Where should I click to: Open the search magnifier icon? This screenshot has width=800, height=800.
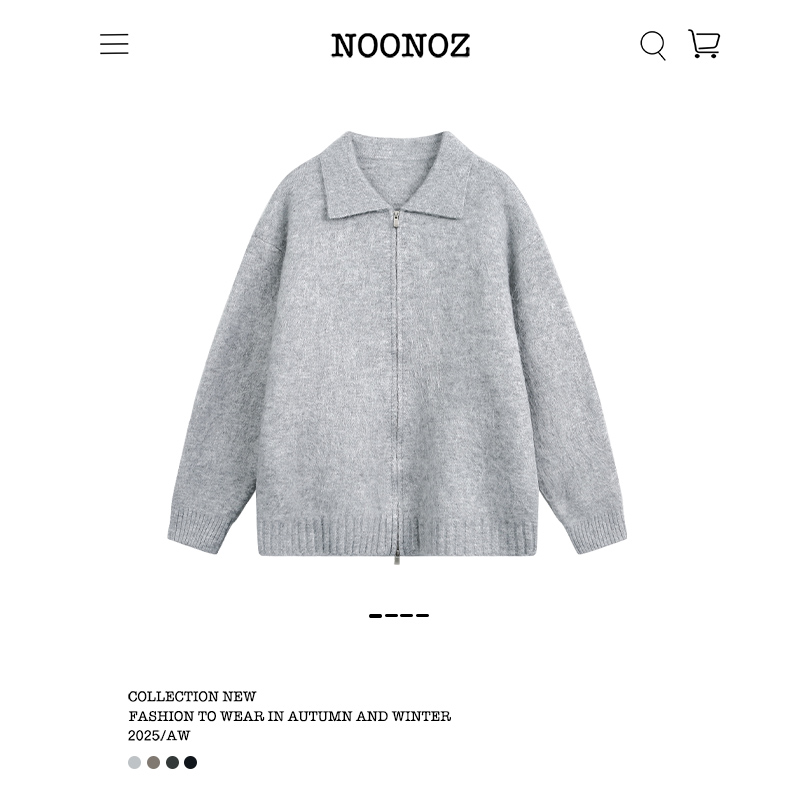click(x=653, y=45)
